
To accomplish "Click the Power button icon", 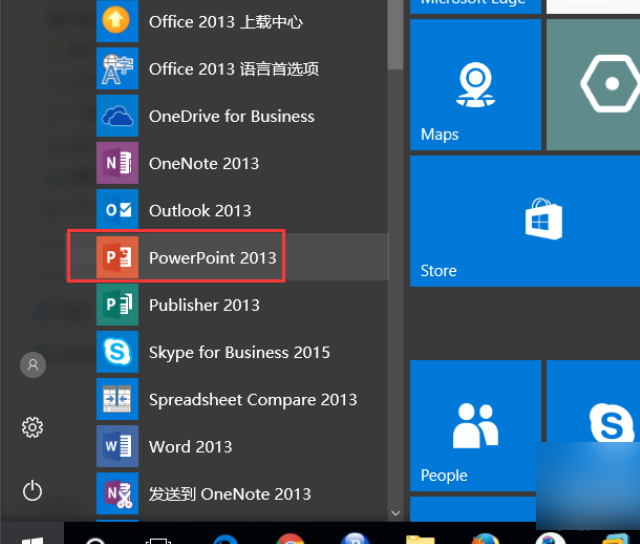I will (32, 491).
